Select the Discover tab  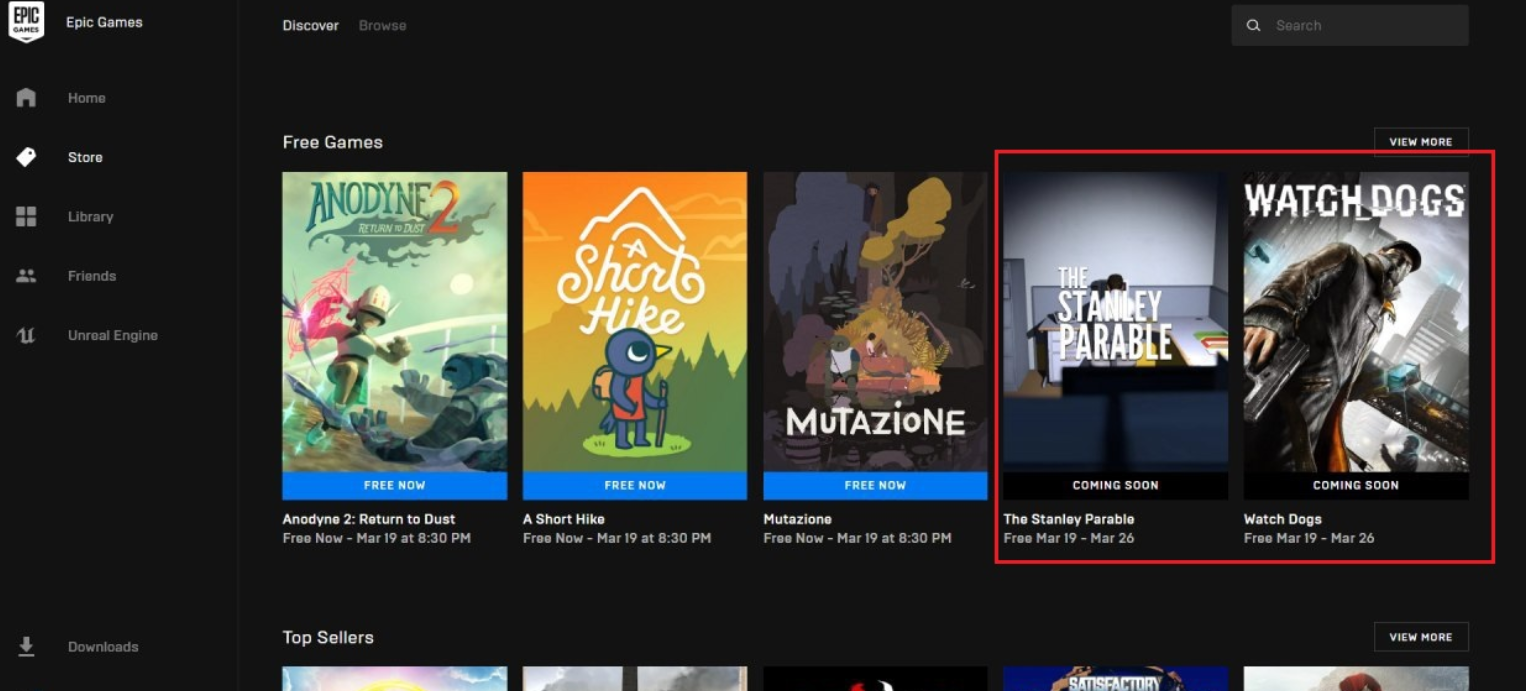coord(310,26)
